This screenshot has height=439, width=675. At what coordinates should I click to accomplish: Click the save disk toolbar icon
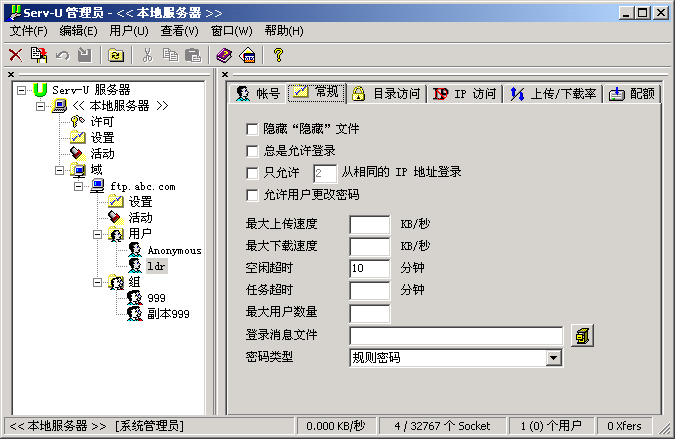pos(85,55)
